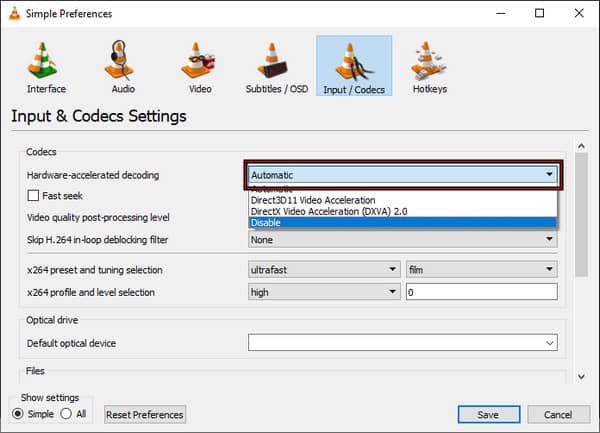Select the All show settings radio
Screen dimensions: 600x433
point(66,413)
